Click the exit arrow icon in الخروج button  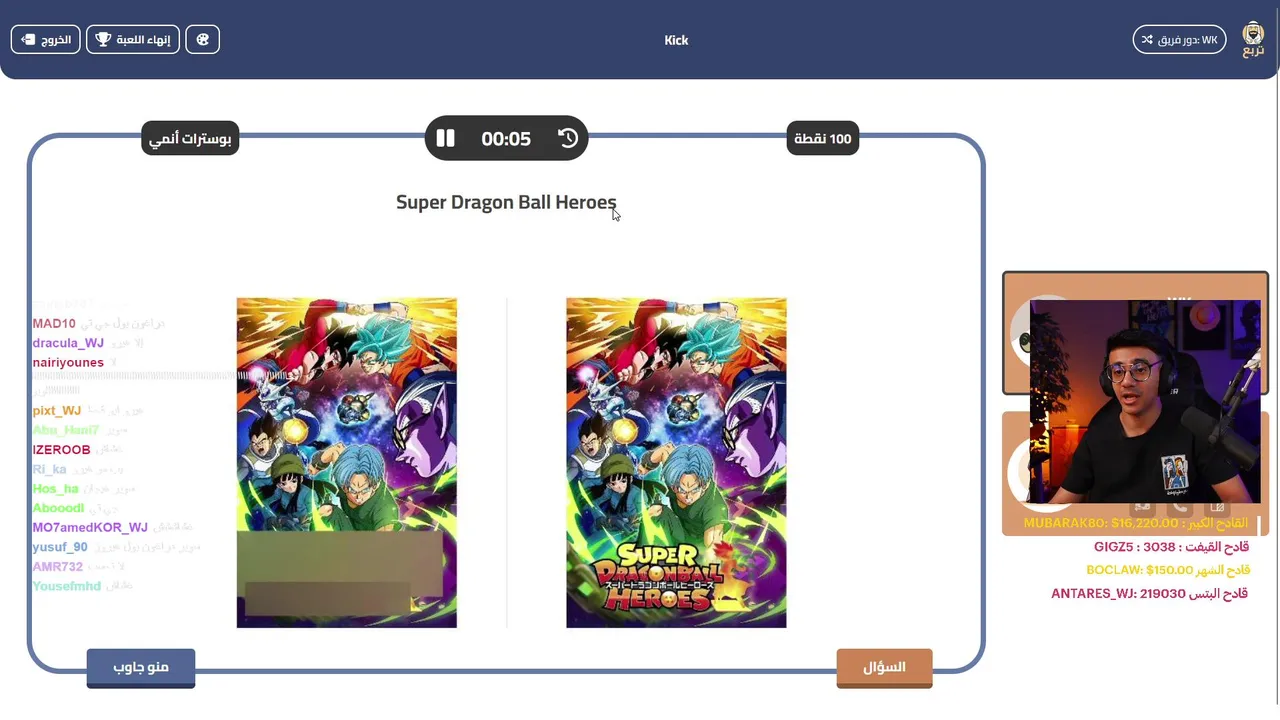coord(28,40)
